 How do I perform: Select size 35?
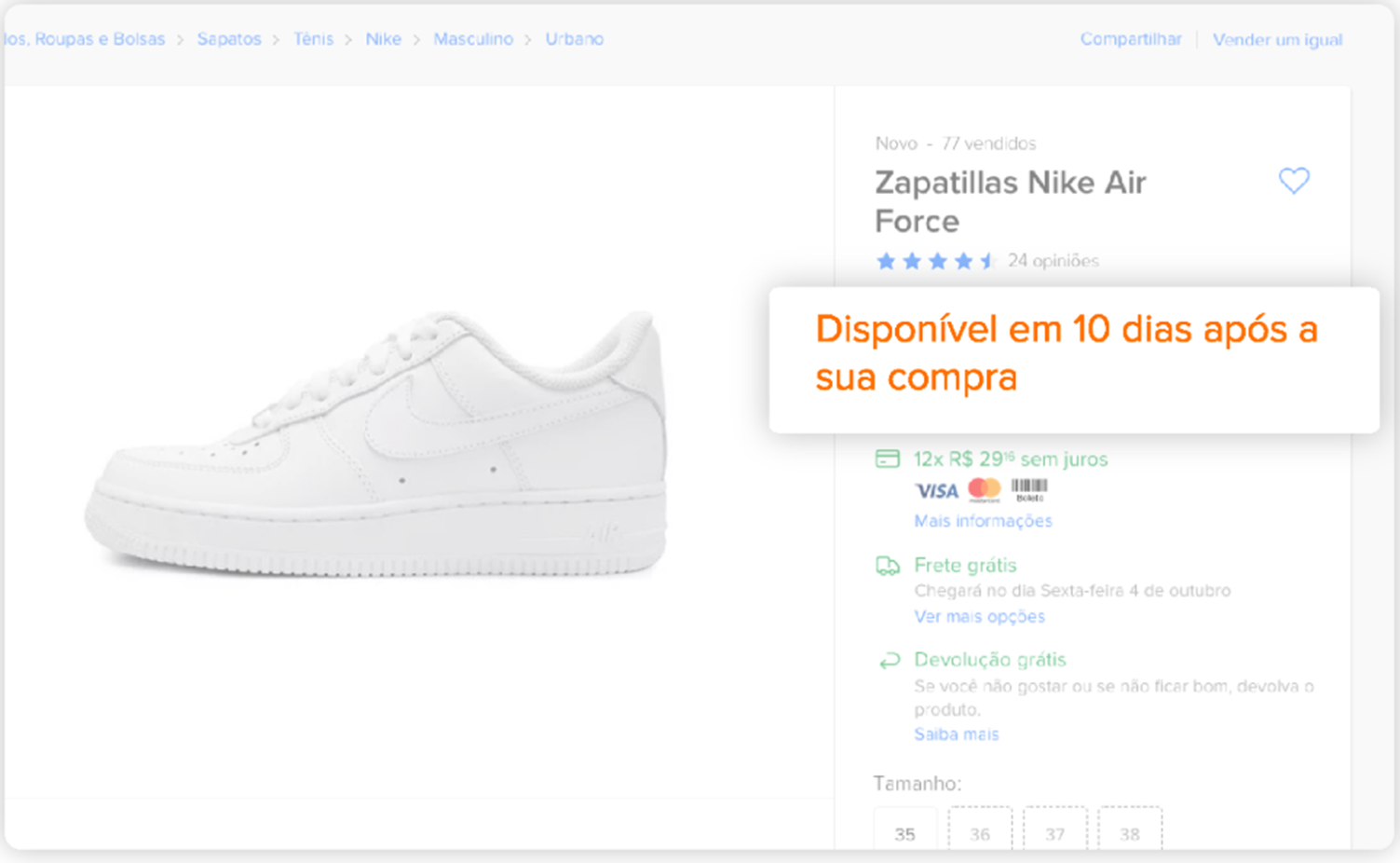[905, 829]
